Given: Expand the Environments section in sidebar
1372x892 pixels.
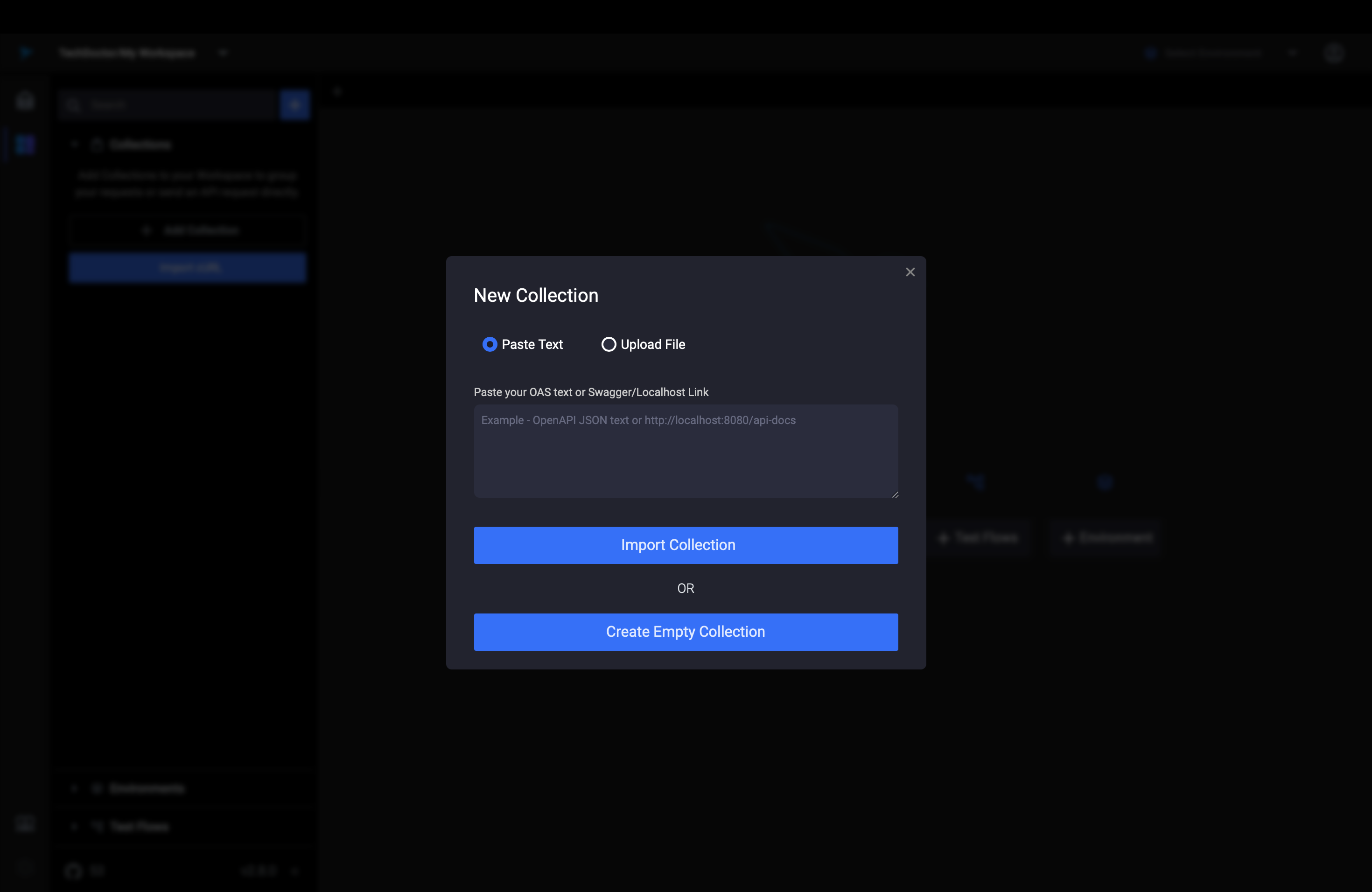Looking at the screenshot, I should pos(74,788).
